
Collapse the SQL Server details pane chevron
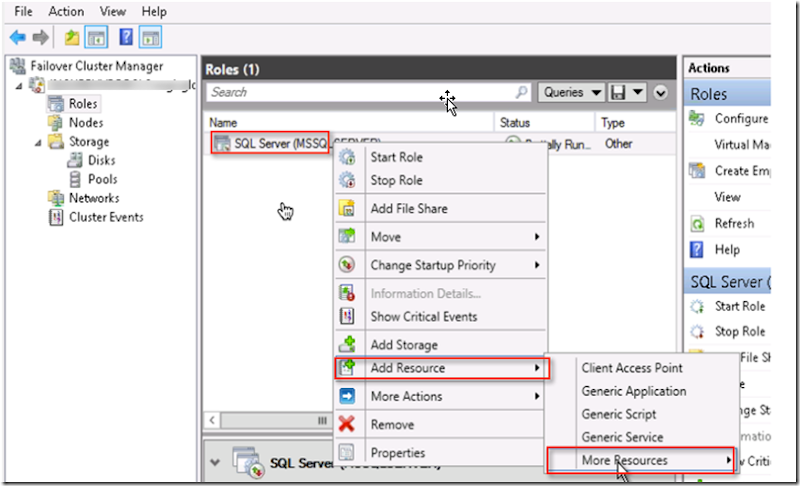tap(215, 463)
